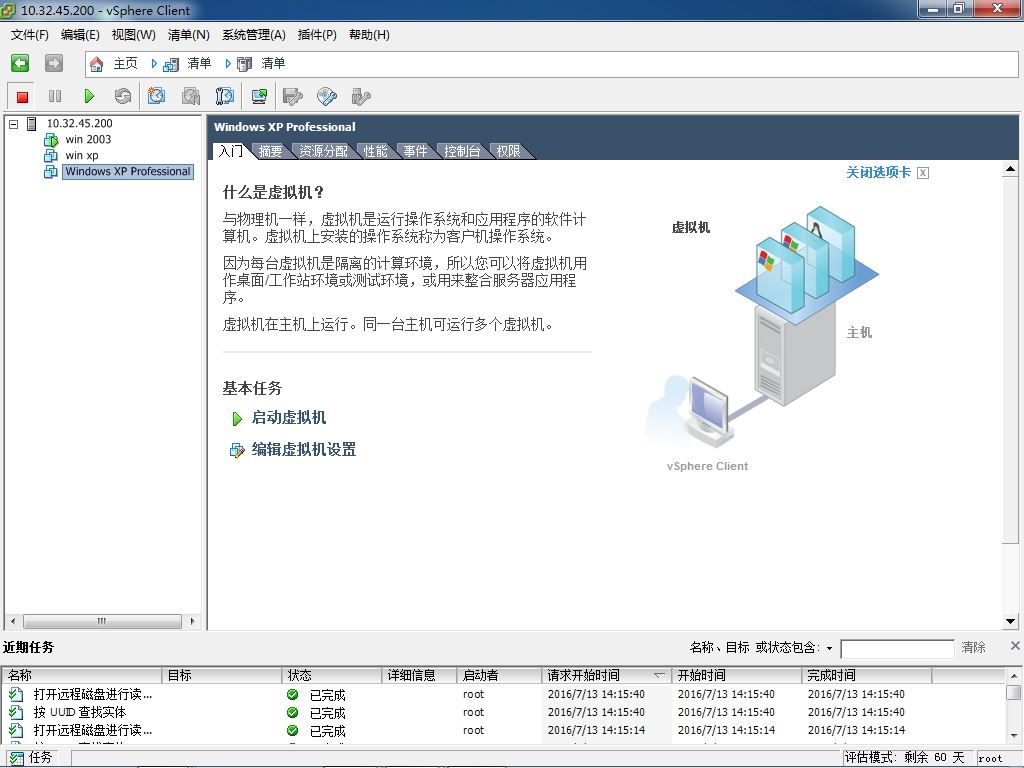Click the 状态 column header
1024x768 pixels.
point(331,675)
